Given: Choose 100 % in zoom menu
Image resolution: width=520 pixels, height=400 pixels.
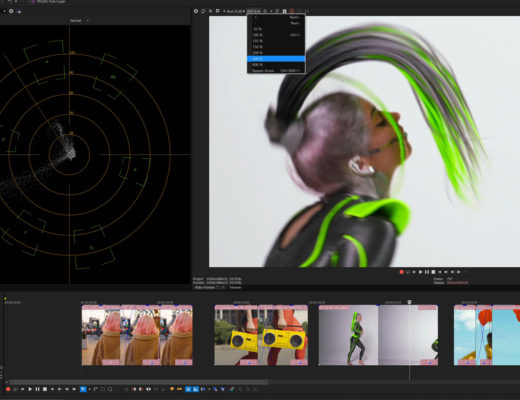Looking at the screenshot, I should point(276,35).
